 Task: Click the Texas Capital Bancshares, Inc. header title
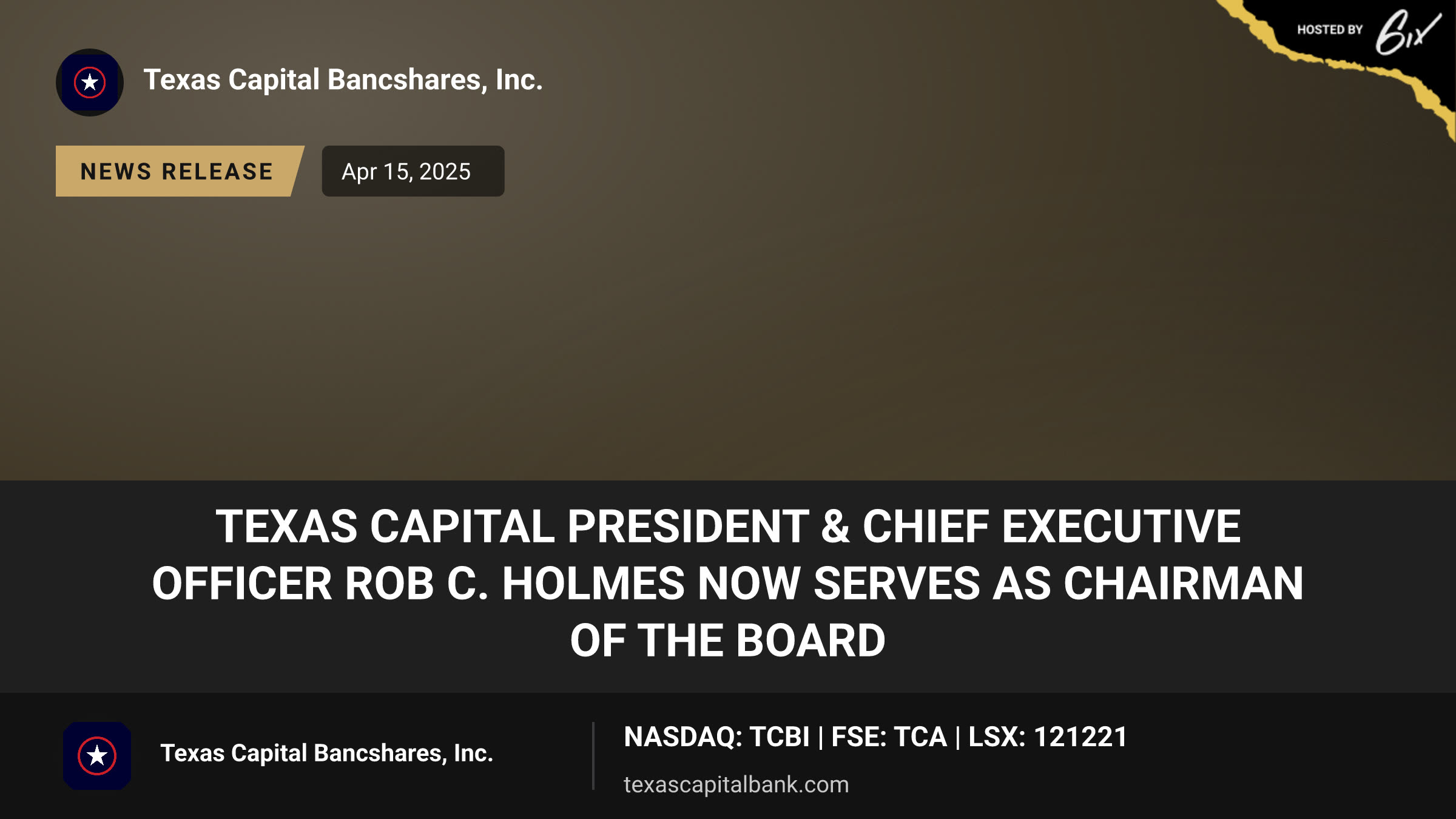point(343,79)
